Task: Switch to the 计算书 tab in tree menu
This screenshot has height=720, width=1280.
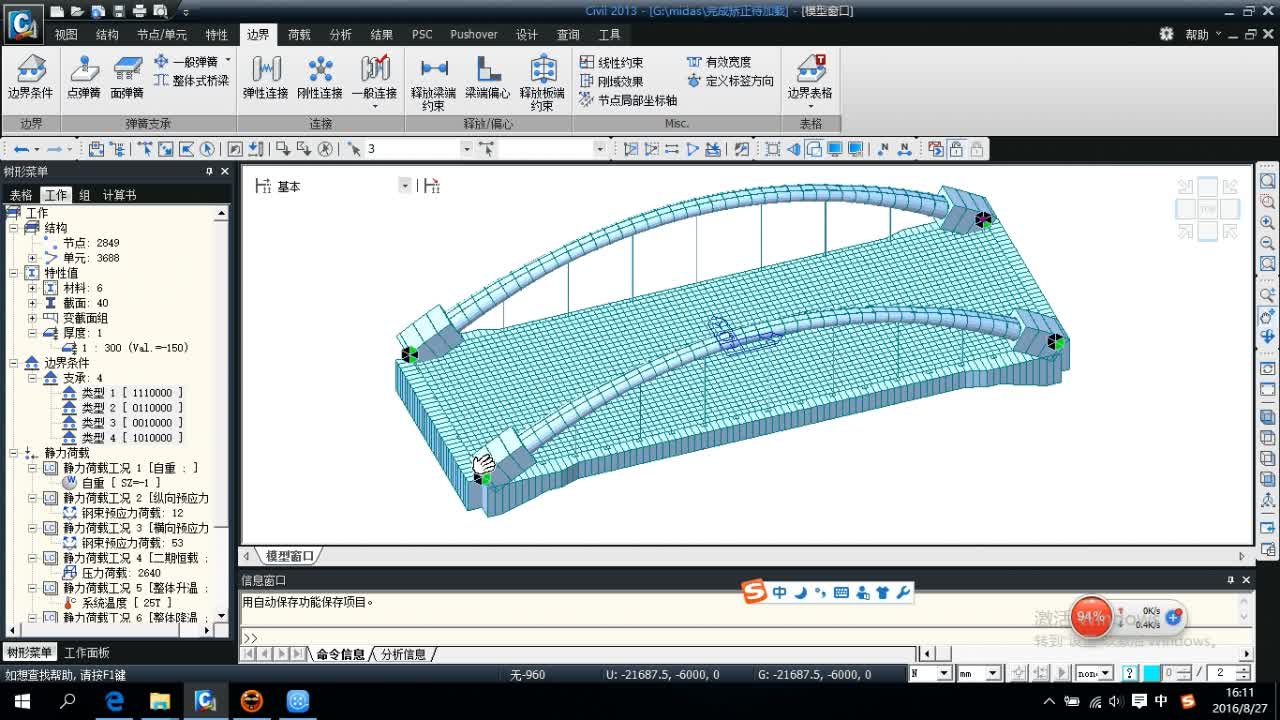Action: (x=120, y=195)
